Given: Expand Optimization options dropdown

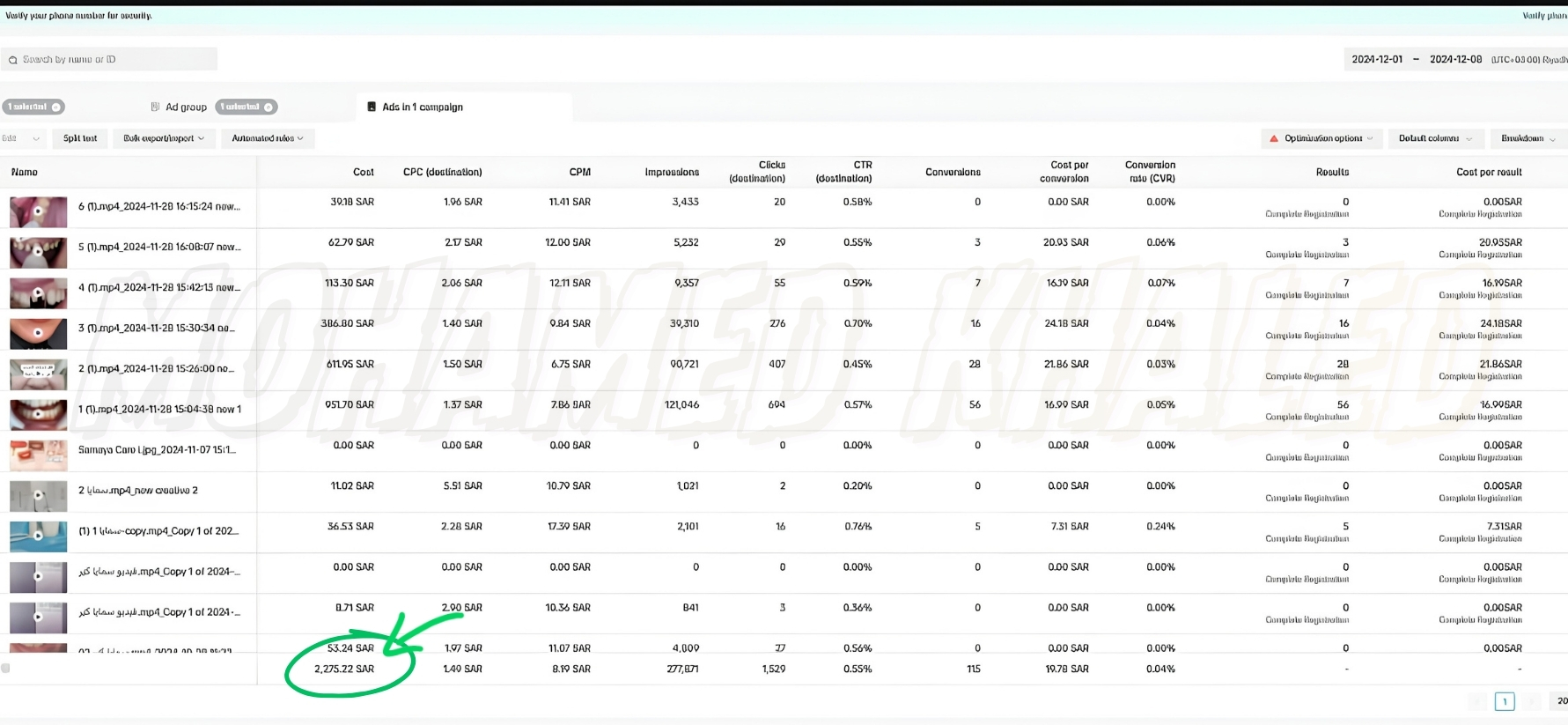Looking at the screenshot, I should [1321, 138].
